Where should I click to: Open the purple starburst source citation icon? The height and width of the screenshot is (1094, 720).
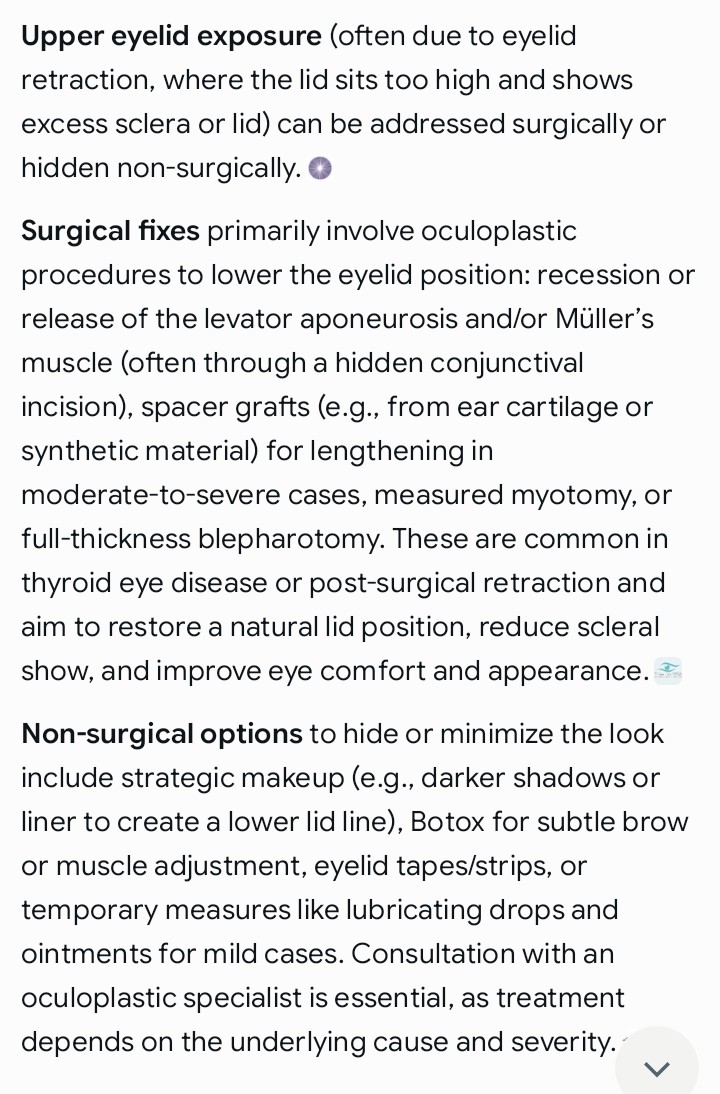320,168
